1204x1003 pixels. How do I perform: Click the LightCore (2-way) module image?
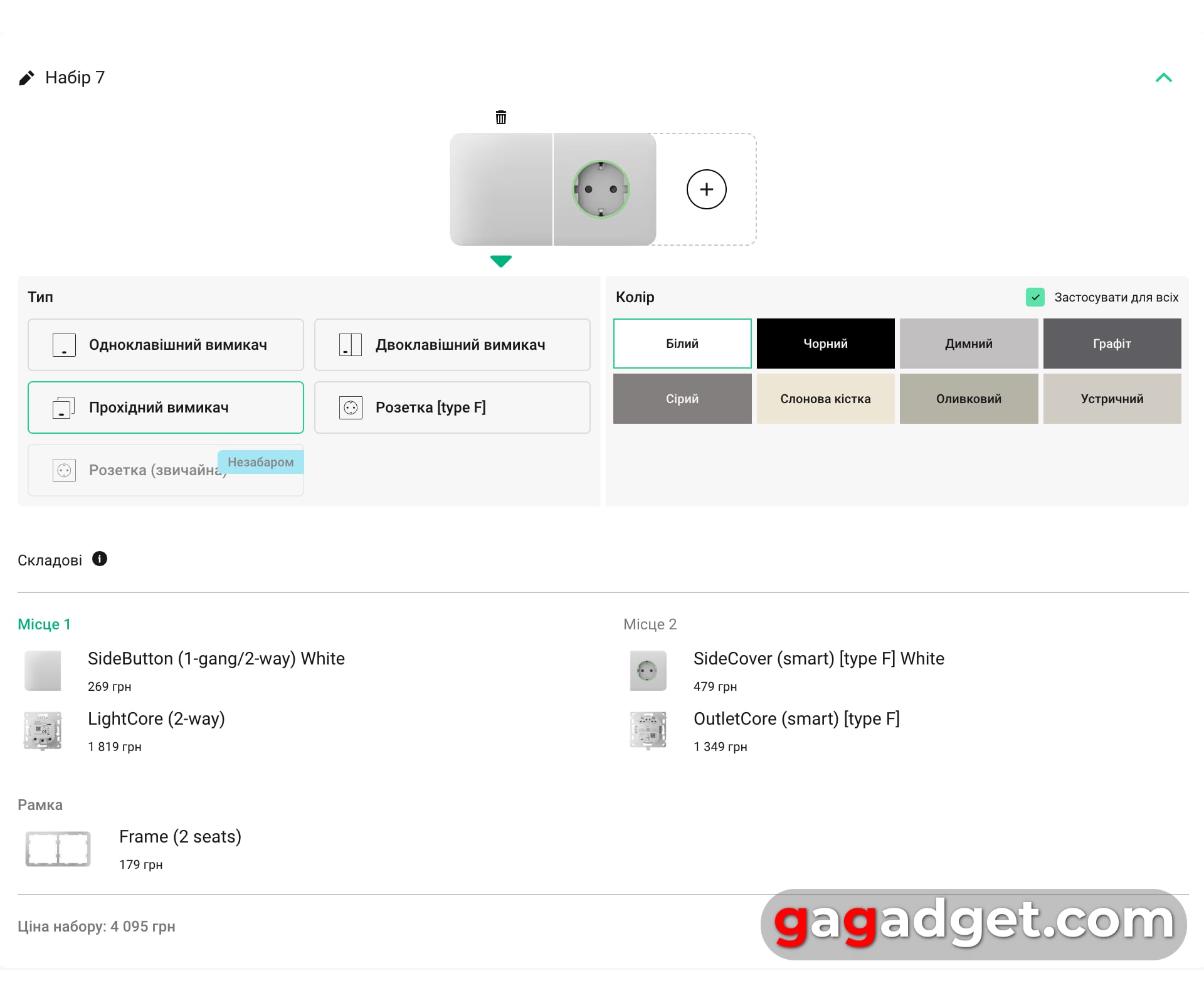pos(43,730)
